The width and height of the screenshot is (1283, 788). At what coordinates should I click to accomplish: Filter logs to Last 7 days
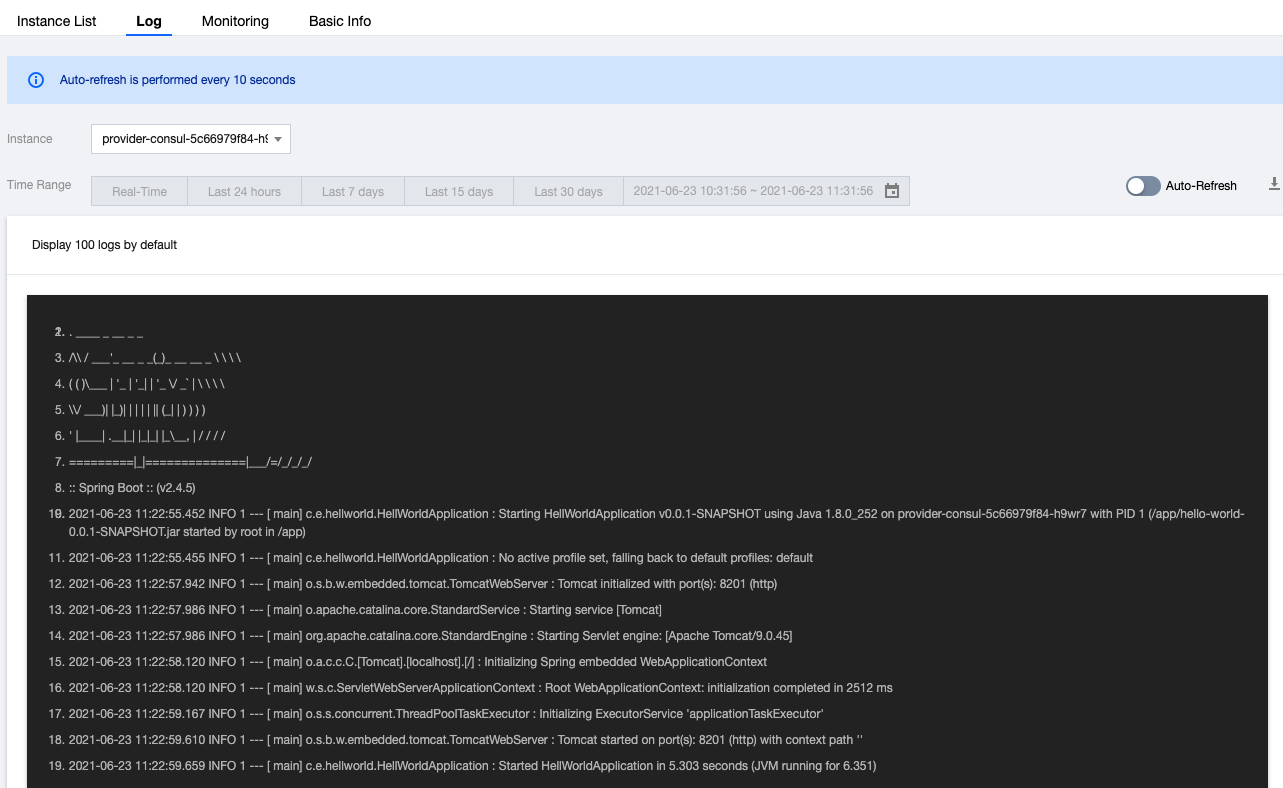pyautogui.click(x=352, y=192)
